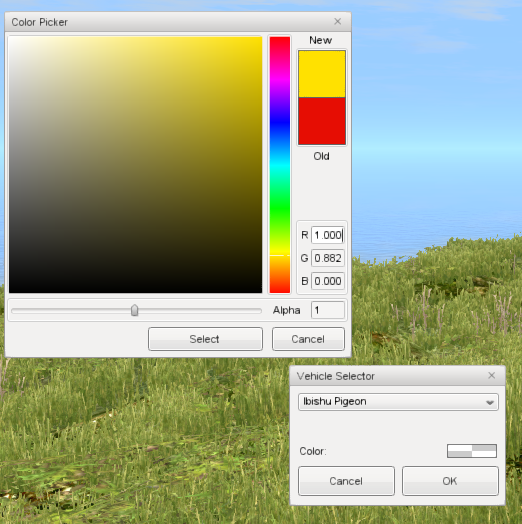Click the Vehicle Selector title bar
Viewport: 522px width, 524px height.
coord(397,376)
